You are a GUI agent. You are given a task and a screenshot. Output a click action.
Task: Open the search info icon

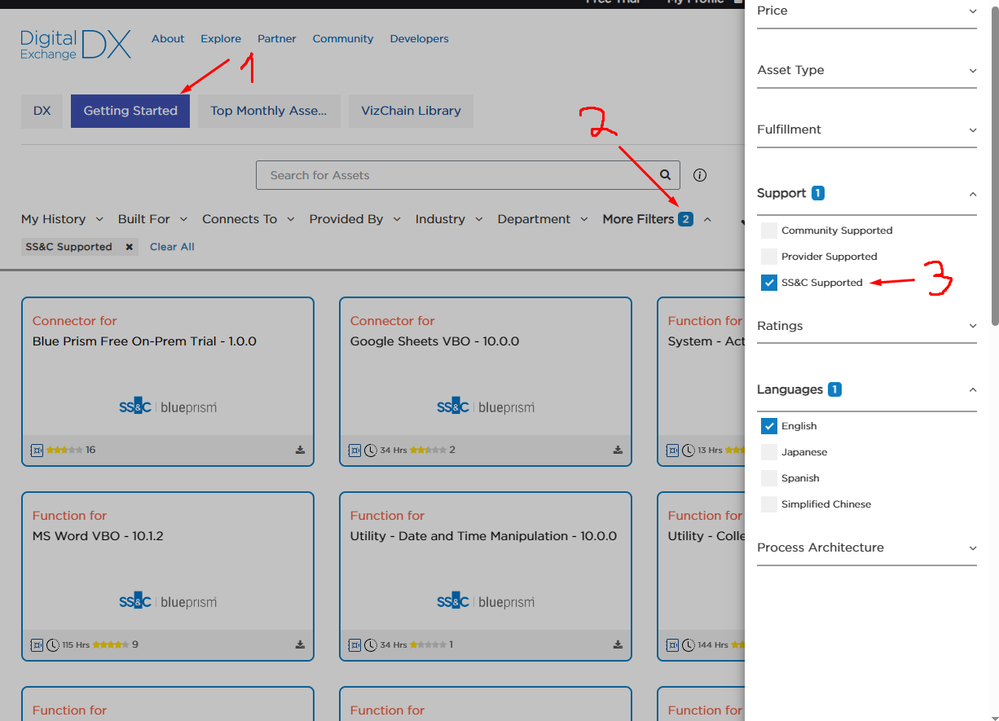pos(700,175)
